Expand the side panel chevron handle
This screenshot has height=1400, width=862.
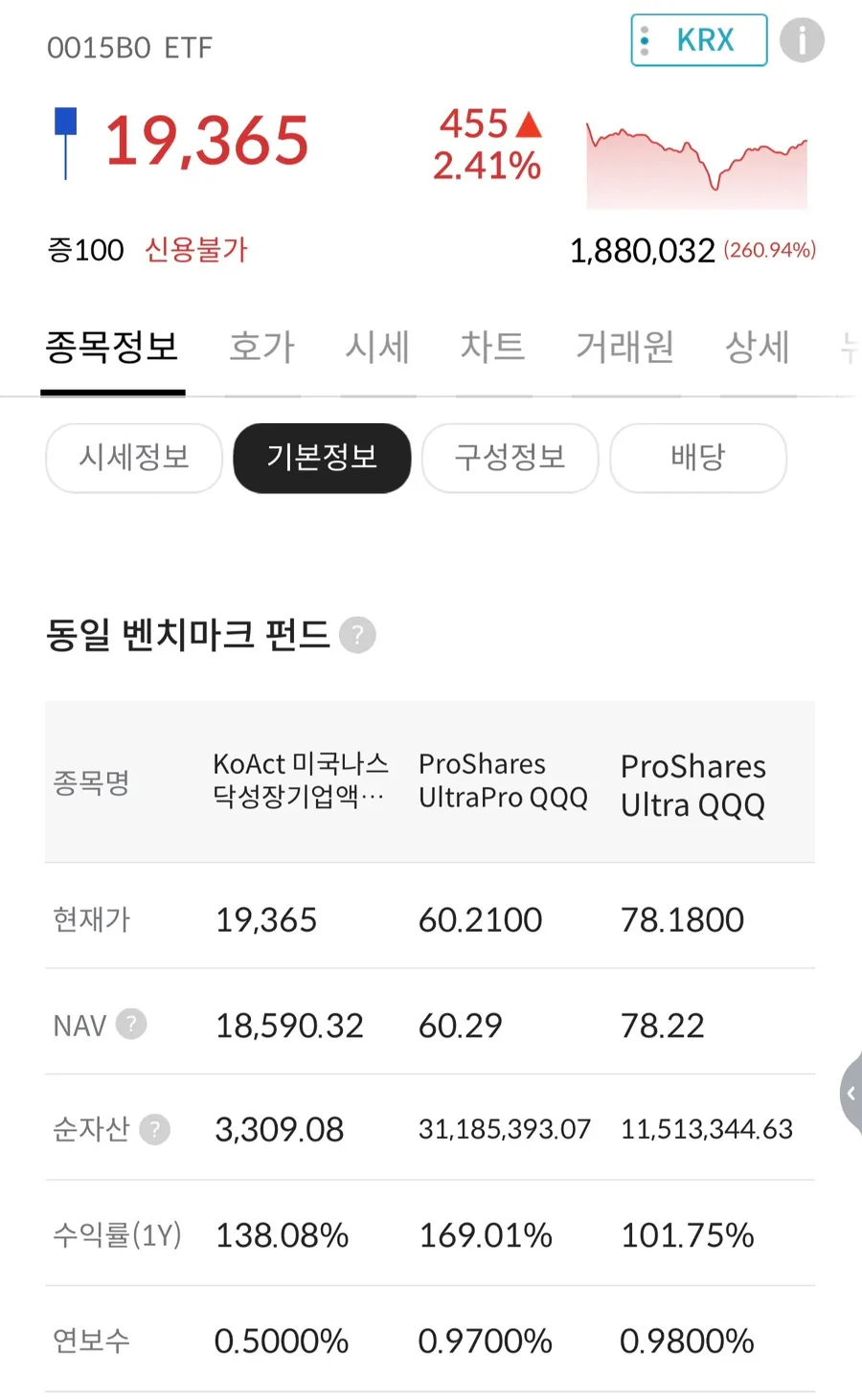click(x=851, y=1094)
